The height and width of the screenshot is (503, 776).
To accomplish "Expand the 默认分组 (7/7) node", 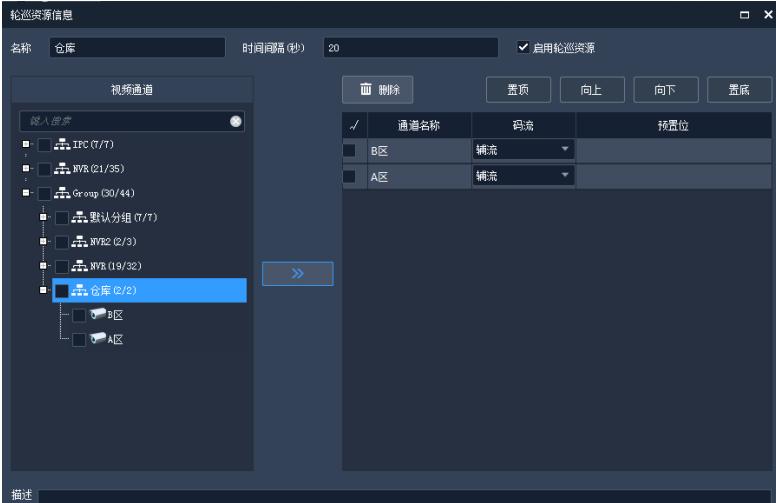I will 43,217.
